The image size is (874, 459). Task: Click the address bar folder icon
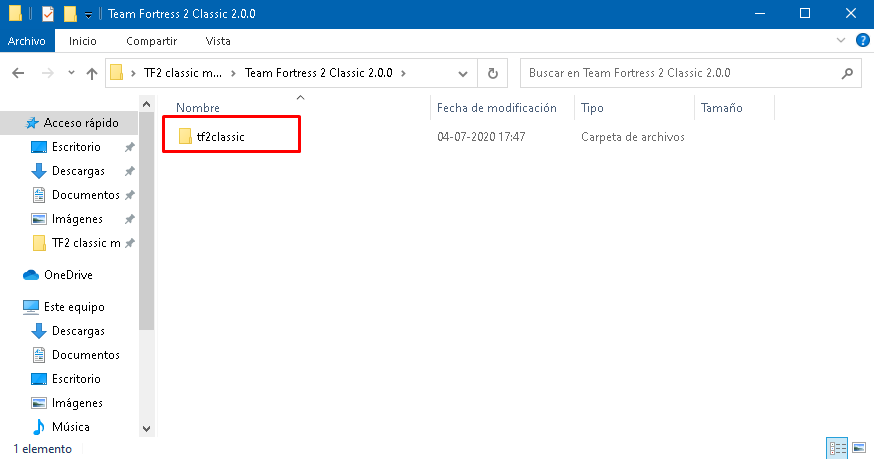[x=116, y=73]
